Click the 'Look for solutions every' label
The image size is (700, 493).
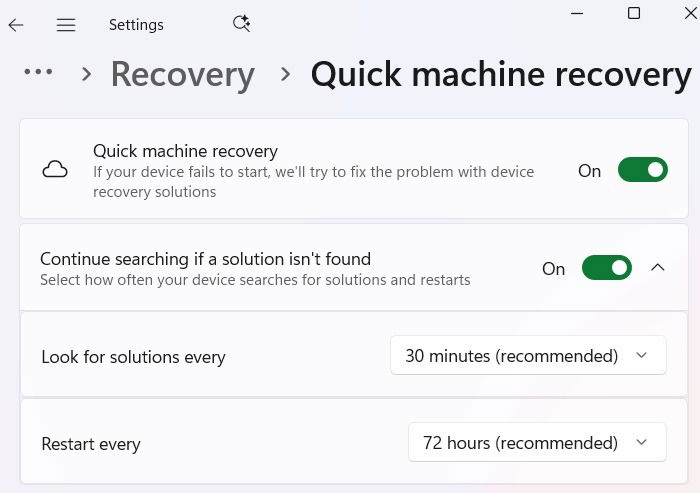point(133,357)
